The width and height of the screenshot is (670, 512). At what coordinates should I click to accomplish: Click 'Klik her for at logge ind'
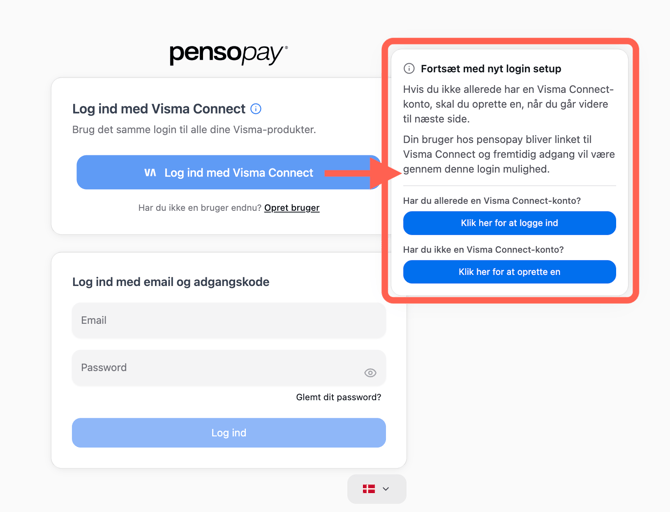tap(509, 223)
